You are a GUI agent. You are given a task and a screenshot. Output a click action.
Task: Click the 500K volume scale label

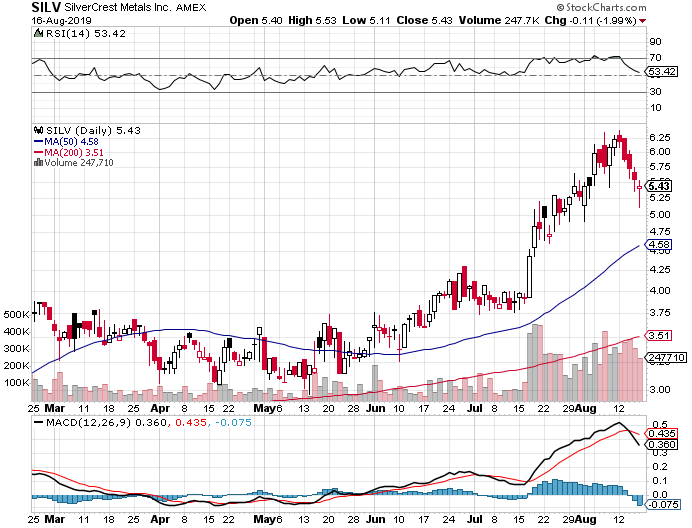coord(16,315)
